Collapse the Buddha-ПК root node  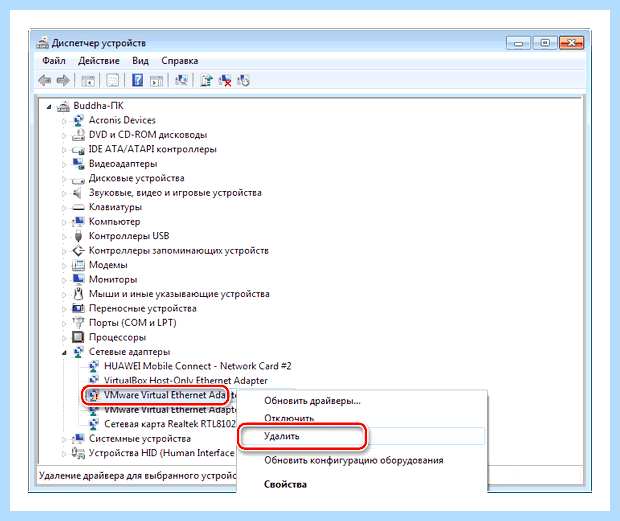49,106
